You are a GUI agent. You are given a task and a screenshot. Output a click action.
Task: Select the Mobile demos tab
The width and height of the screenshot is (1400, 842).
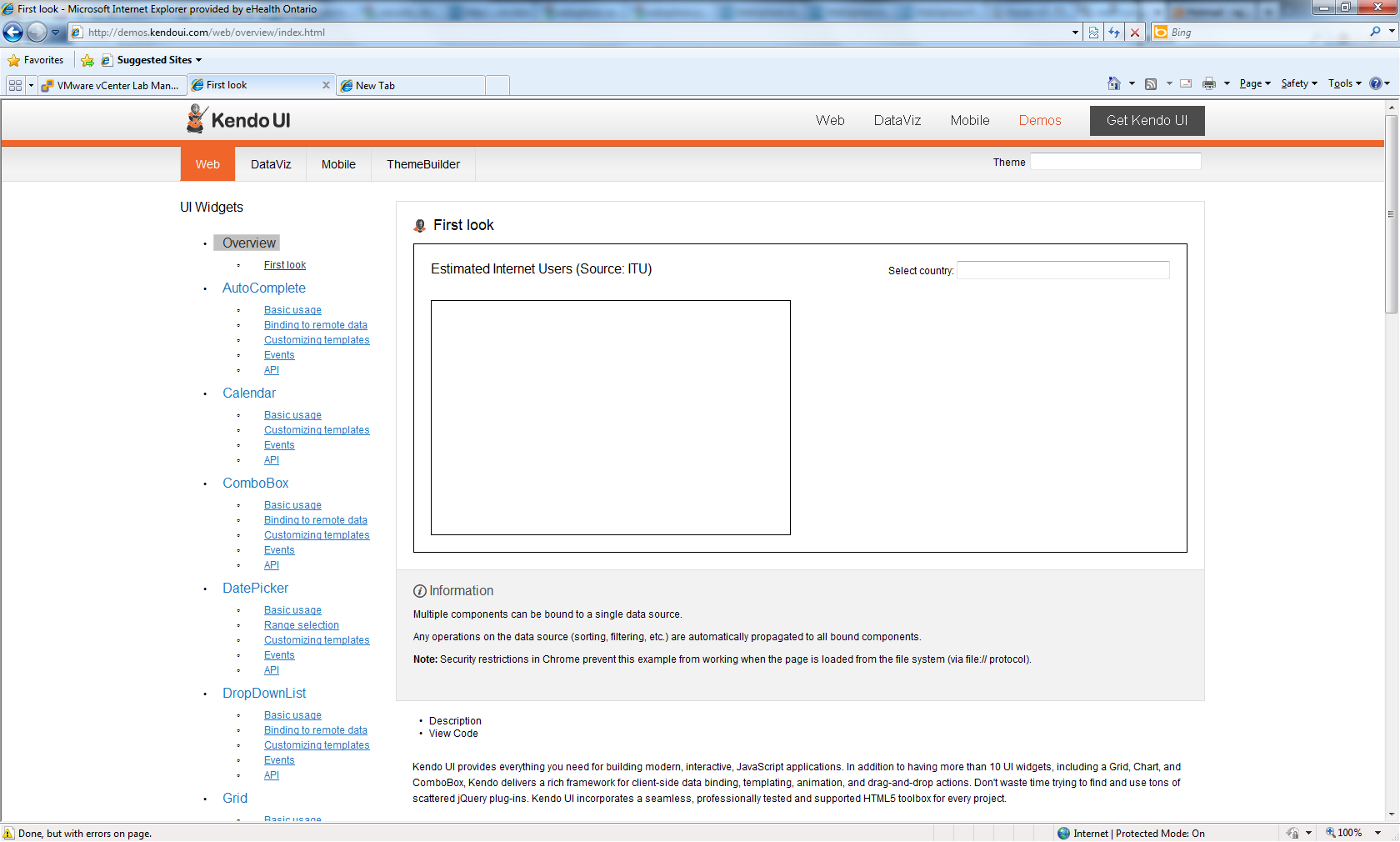(338, 164)
